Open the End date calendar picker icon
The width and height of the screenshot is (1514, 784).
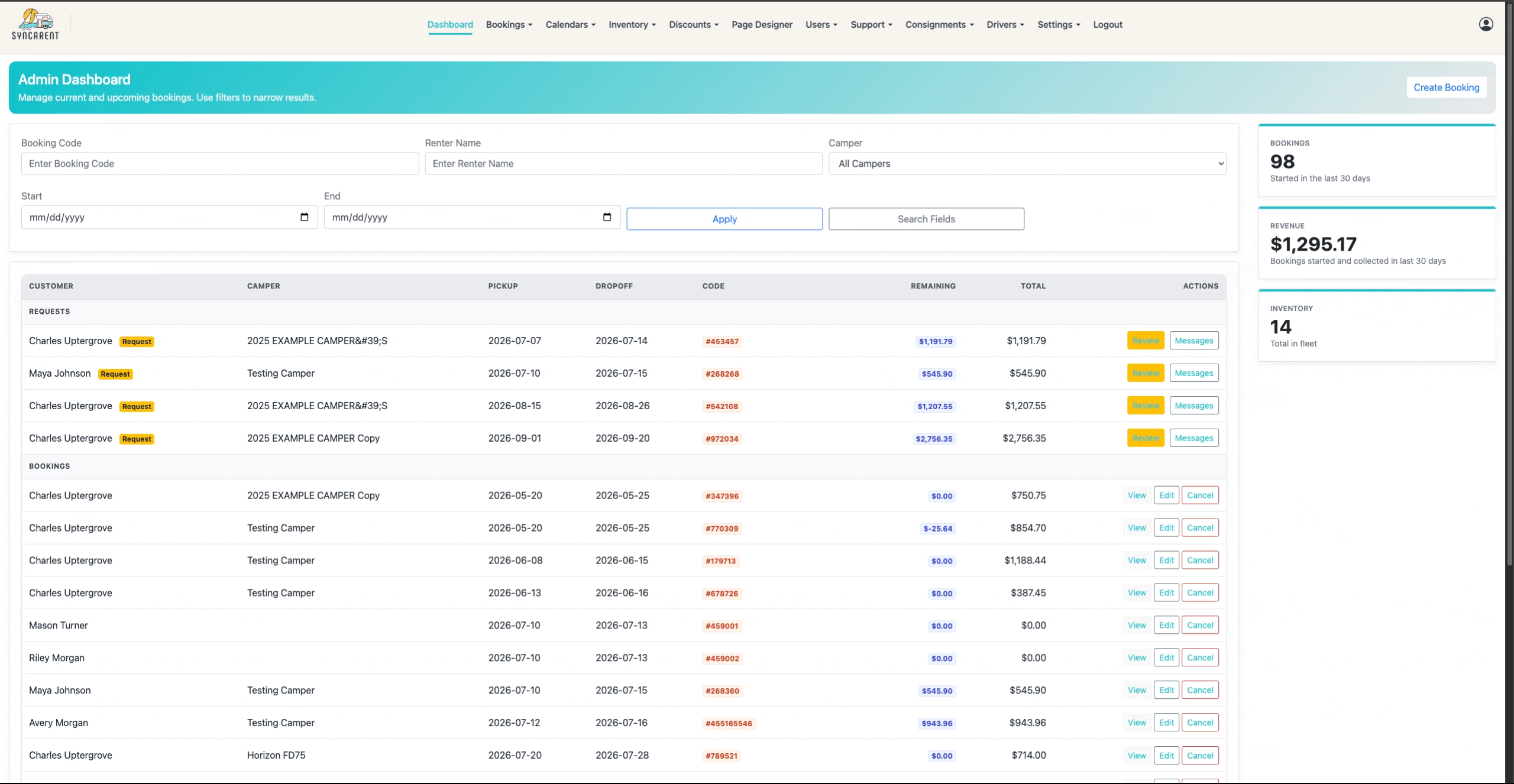click(x=607, y=217)
